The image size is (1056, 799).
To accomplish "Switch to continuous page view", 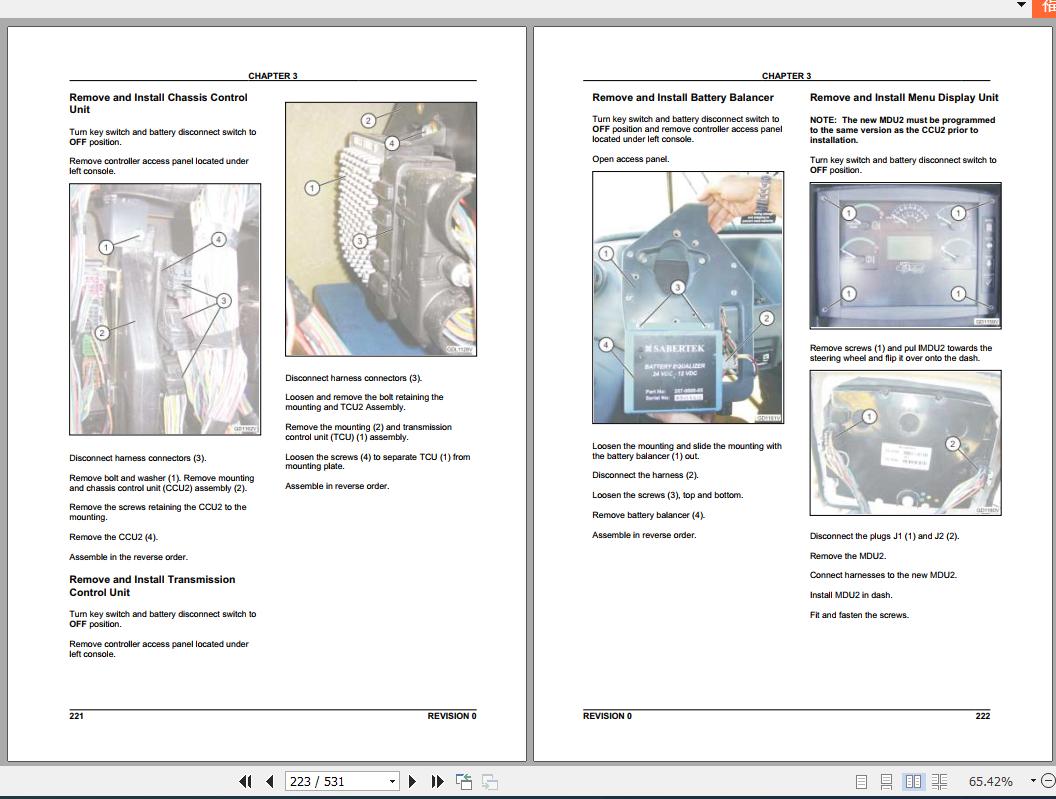I will click(886, 781).
